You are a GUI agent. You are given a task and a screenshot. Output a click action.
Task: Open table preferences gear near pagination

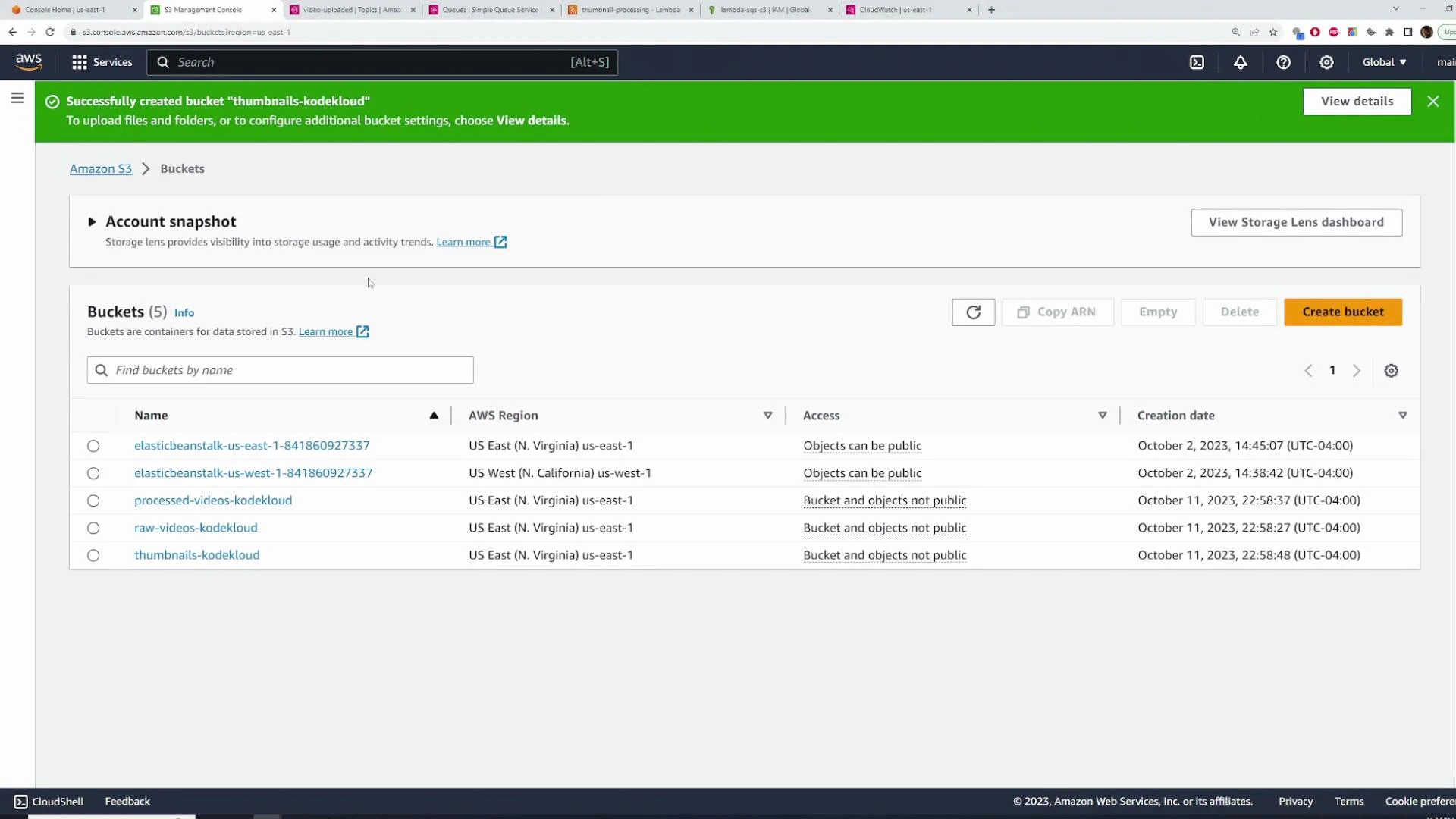tap(1391, 370)
